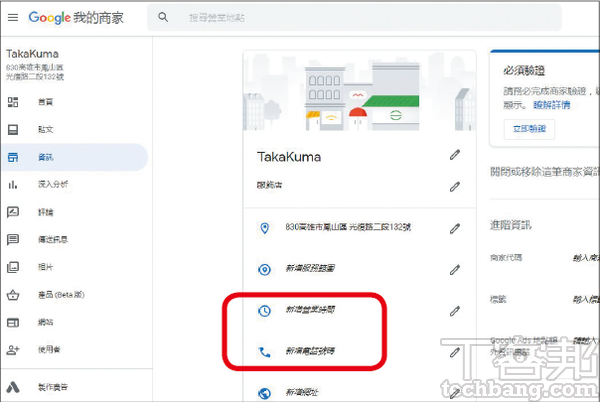
Task: Select 資訊 in the sidebar
Action: pyautogui.click(x=75, y=157)
